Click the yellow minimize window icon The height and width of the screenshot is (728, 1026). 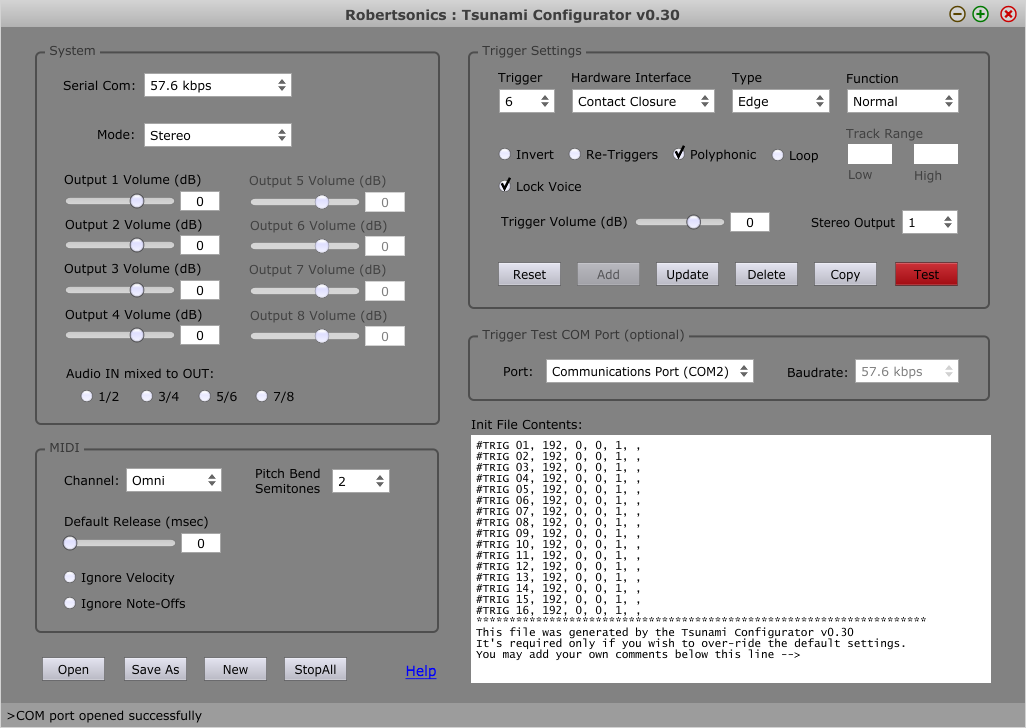[x=957, y=14]
